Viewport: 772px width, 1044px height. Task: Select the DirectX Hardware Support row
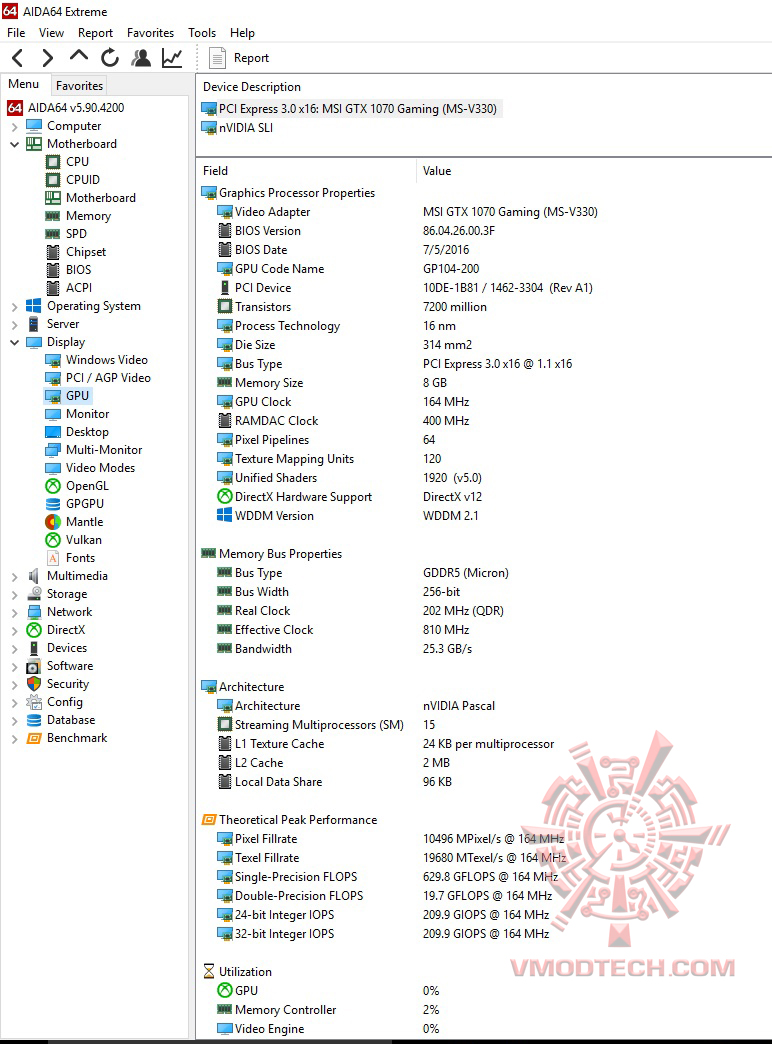pyautogui.click(x=484, y=497)
